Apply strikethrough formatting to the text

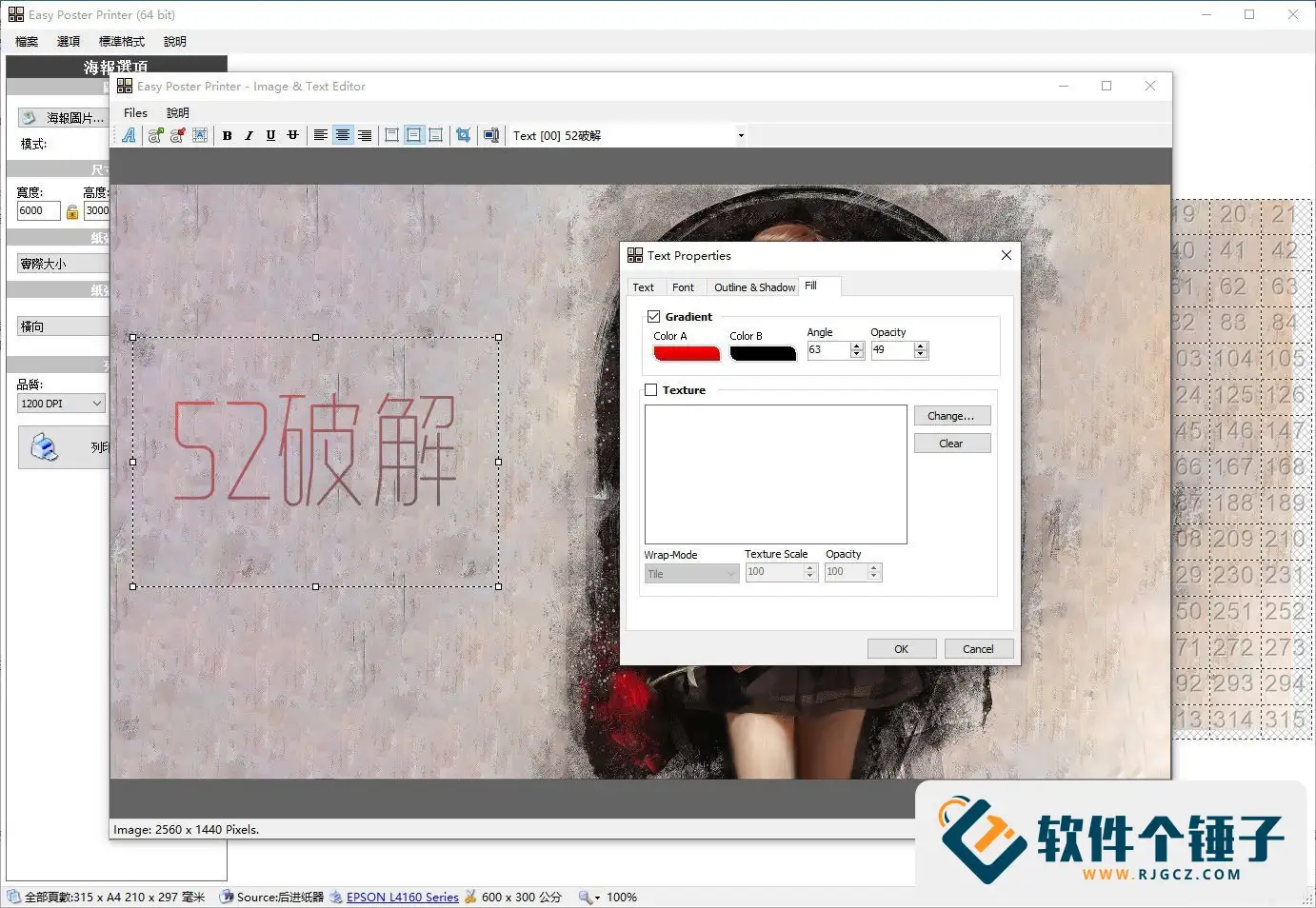[292, 134]
